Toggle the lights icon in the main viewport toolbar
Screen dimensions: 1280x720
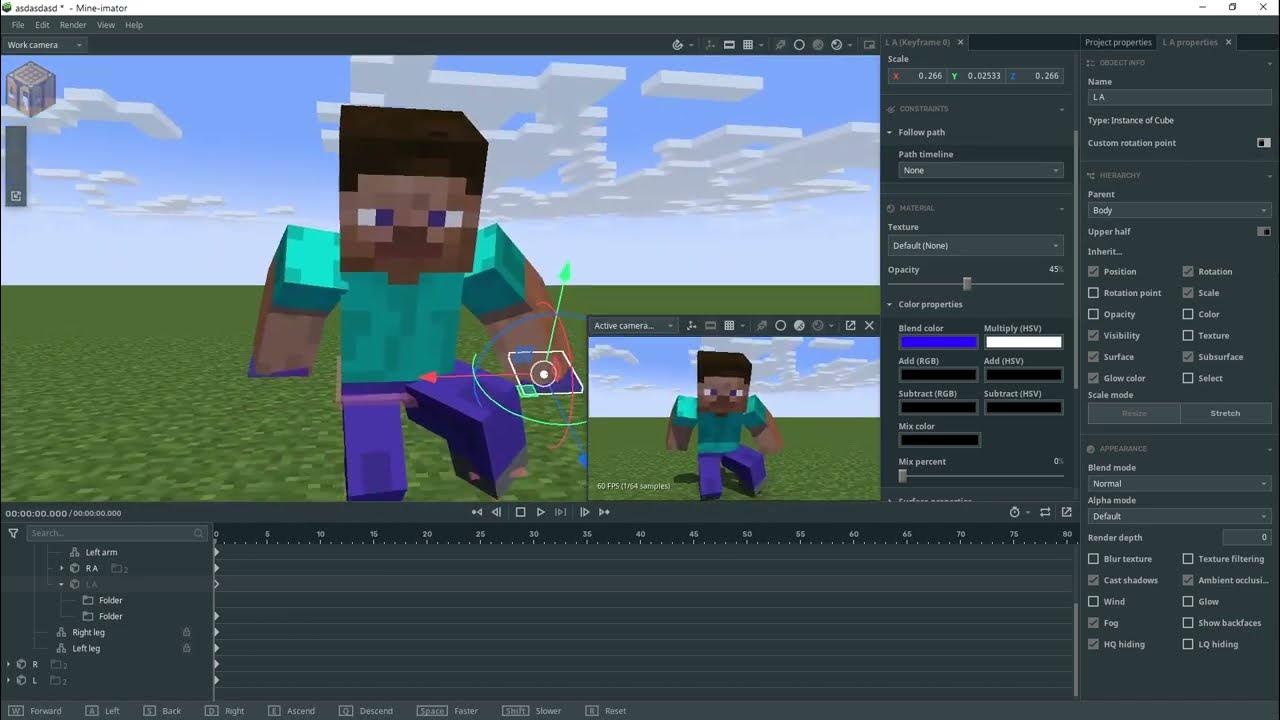click(x=780, y=45)
